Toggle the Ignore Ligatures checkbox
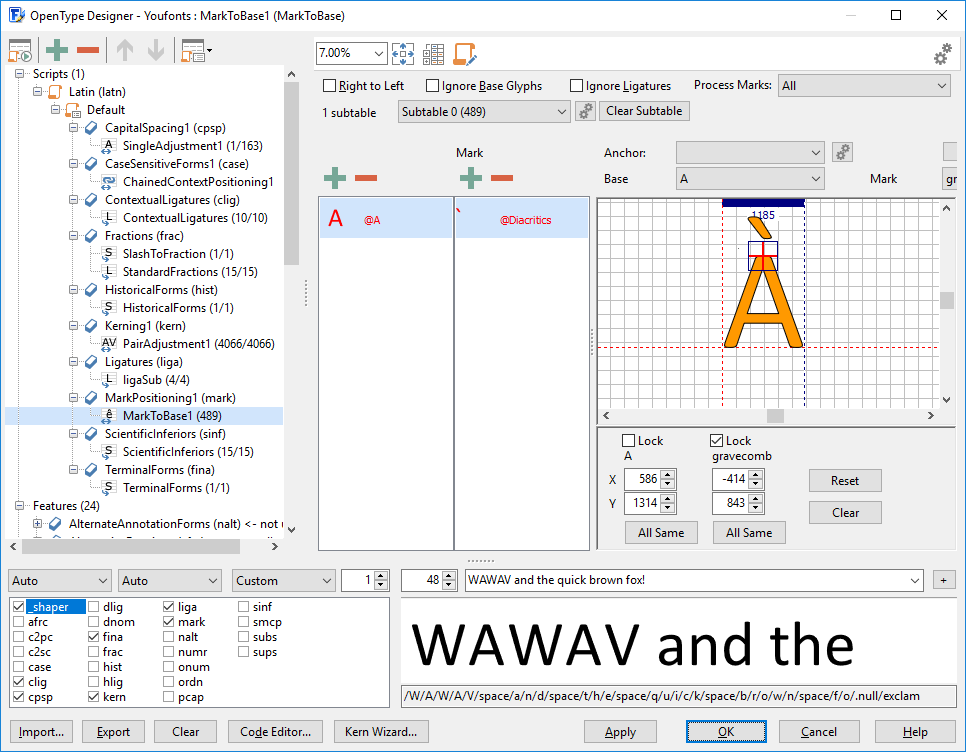 [x=577, y=86]
